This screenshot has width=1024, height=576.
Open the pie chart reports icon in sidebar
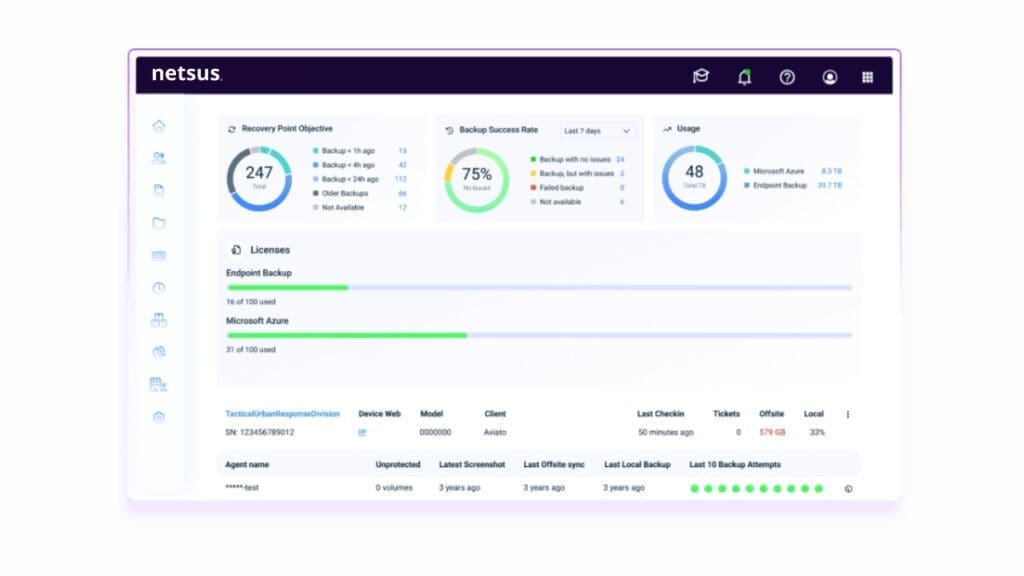coord(159,352)
